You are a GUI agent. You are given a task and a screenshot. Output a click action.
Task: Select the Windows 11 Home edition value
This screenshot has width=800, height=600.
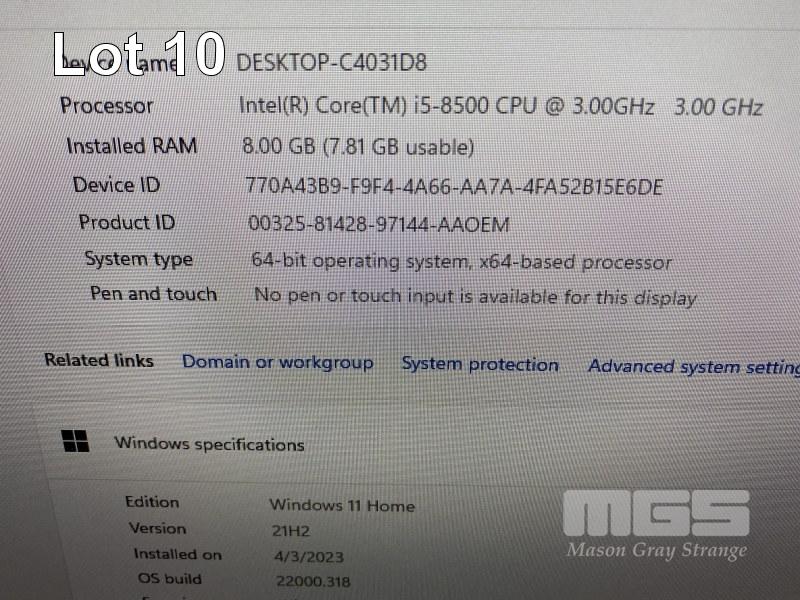(x=342, y=506)
